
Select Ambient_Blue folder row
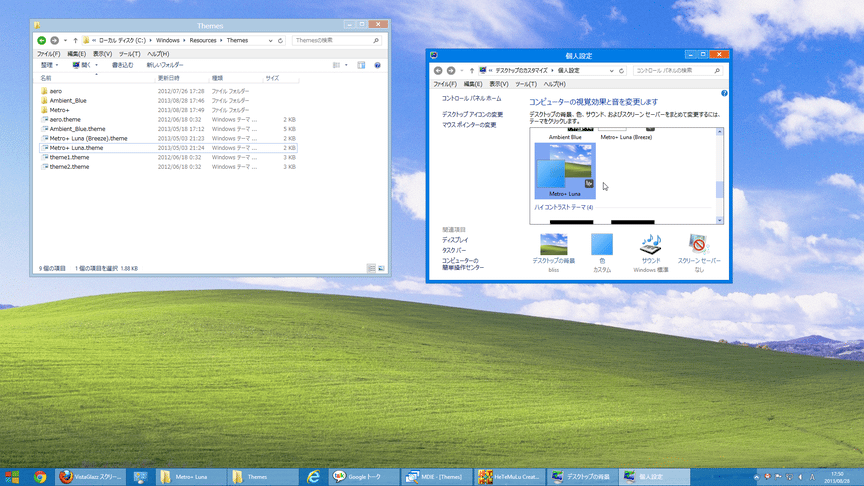click(x=169, y=101)
